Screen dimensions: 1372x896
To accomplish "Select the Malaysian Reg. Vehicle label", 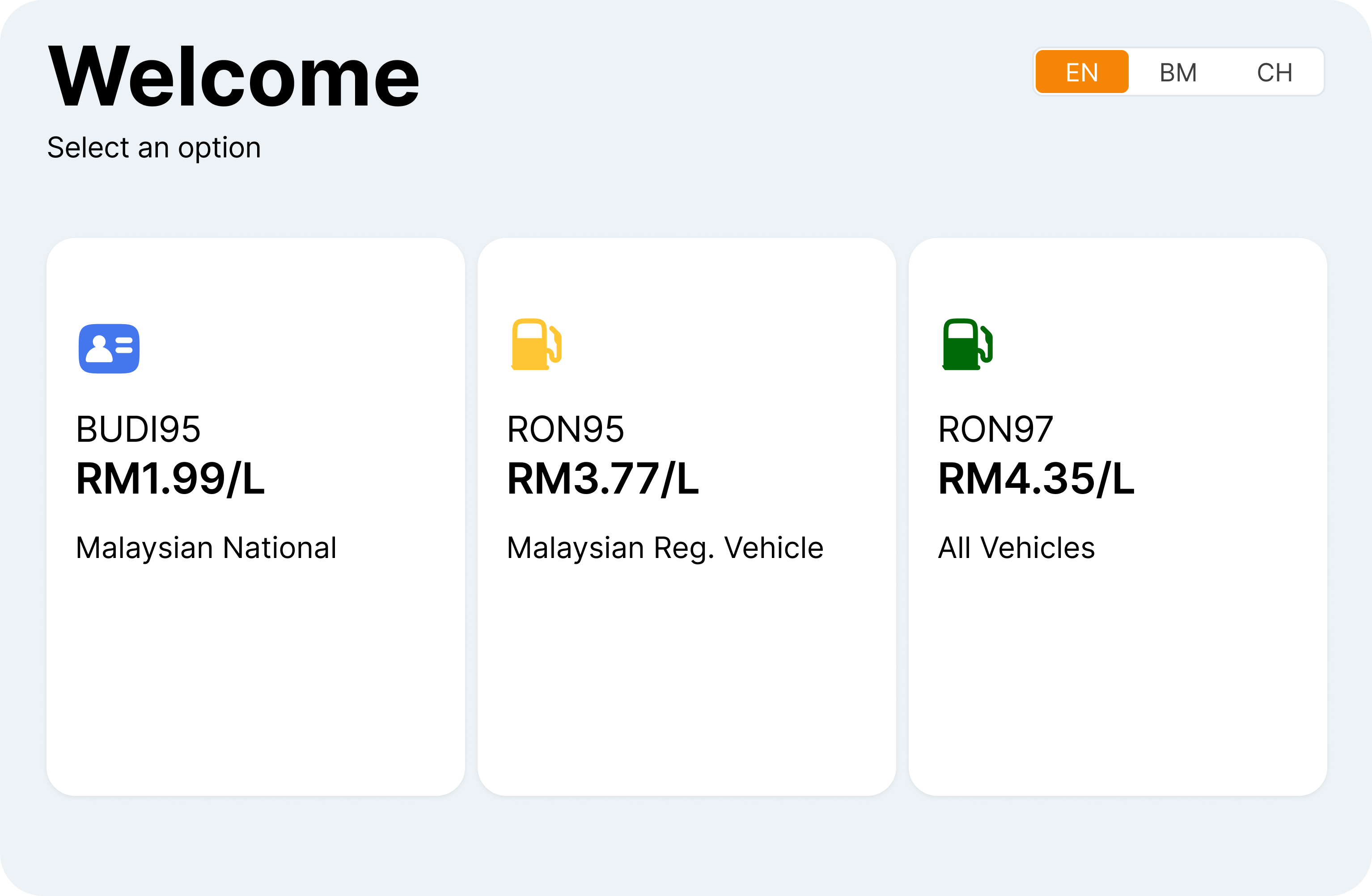I will click(x=665, y=548).
